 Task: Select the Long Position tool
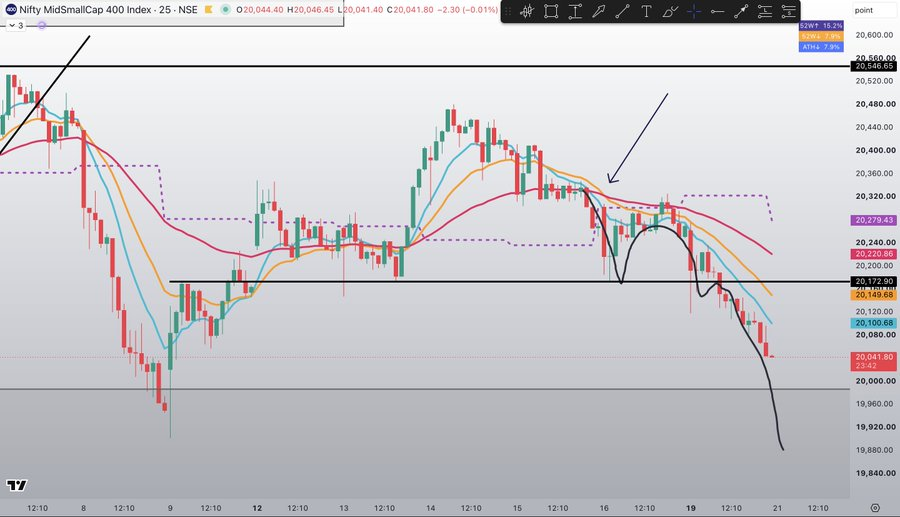tap(765, 11)
